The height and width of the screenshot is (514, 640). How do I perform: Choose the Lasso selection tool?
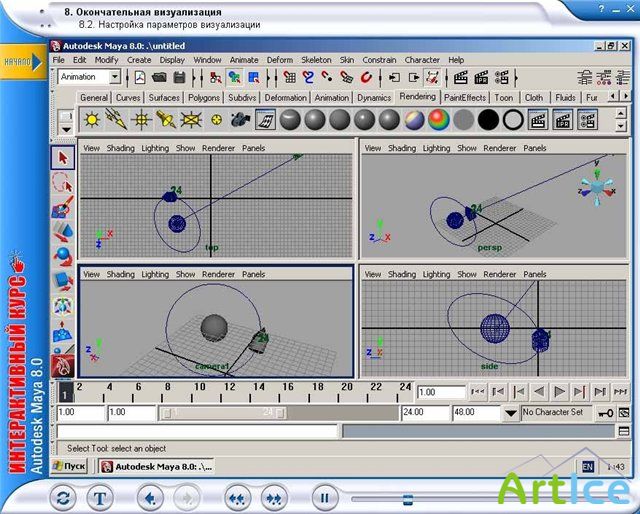point(63,182)
